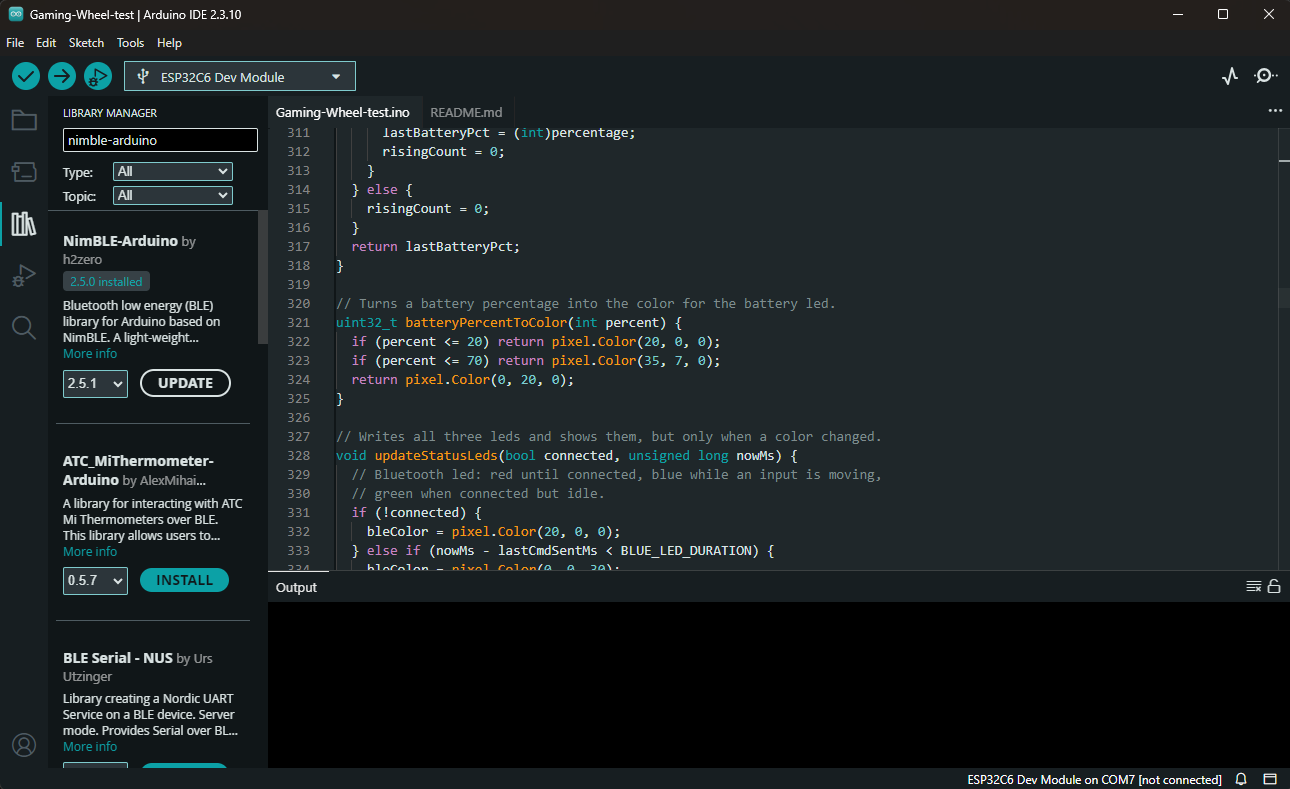Select the Library Manager books icon
The image size is (1290, 789).
24,223
